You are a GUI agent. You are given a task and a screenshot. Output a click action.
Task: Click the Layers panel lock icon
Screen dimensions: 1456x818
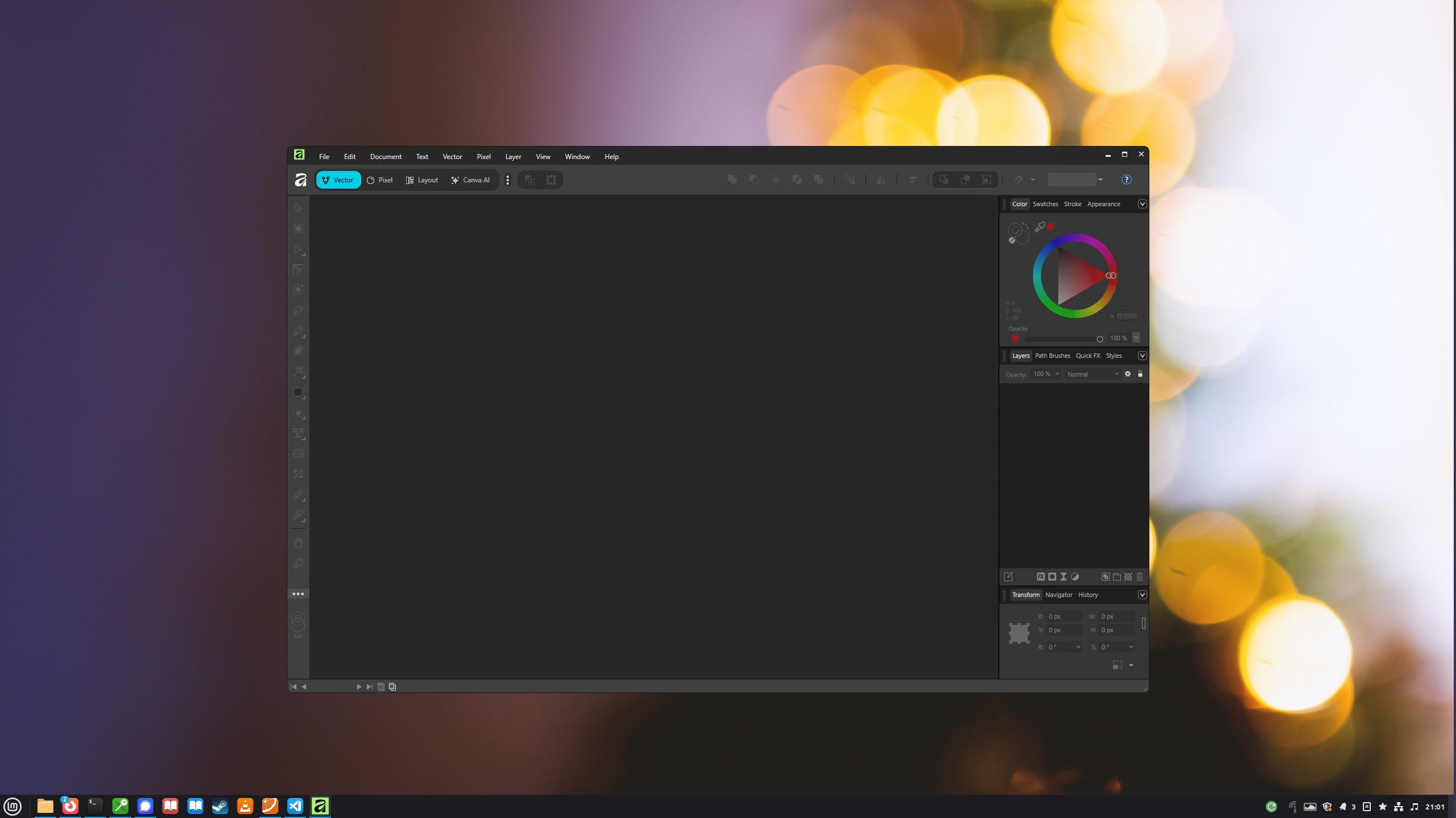[x=1140, y=374]
